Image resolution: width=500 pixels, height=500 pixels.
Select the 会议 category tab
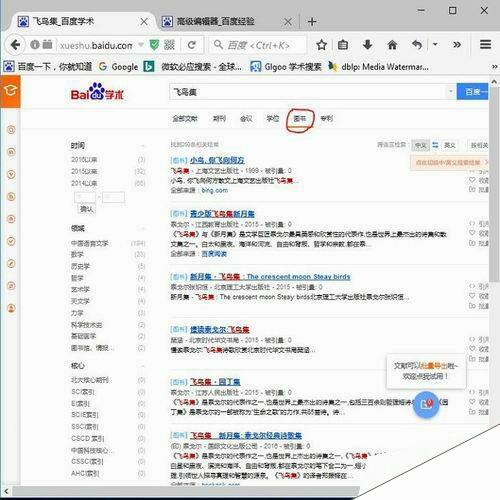click(246, 119)
